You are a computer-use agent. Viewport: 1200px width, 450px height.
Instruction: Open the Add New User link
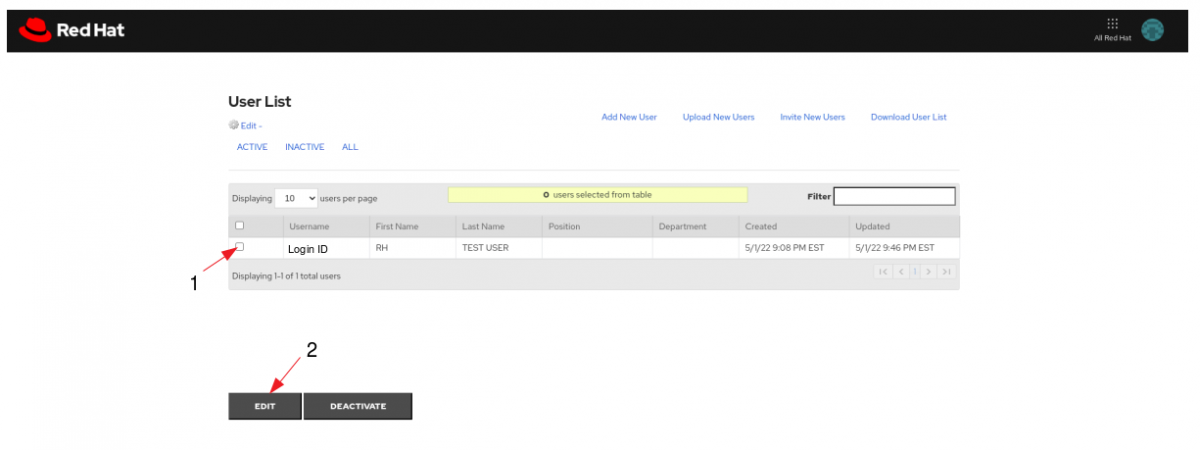629,117
